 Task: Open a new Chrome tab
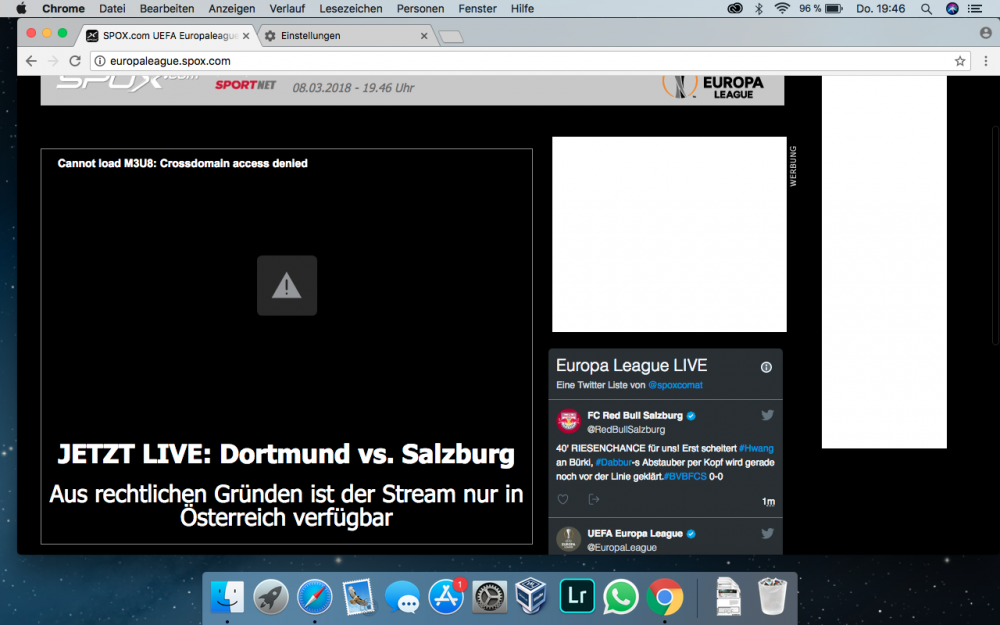coord(452,37)
